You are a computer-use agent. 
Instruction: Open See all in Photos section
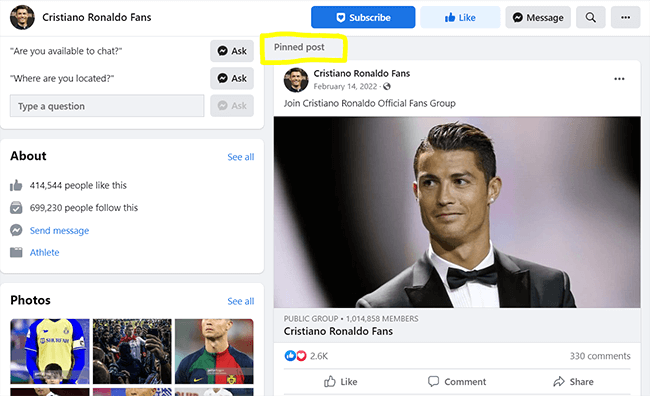tap(240, 301)
